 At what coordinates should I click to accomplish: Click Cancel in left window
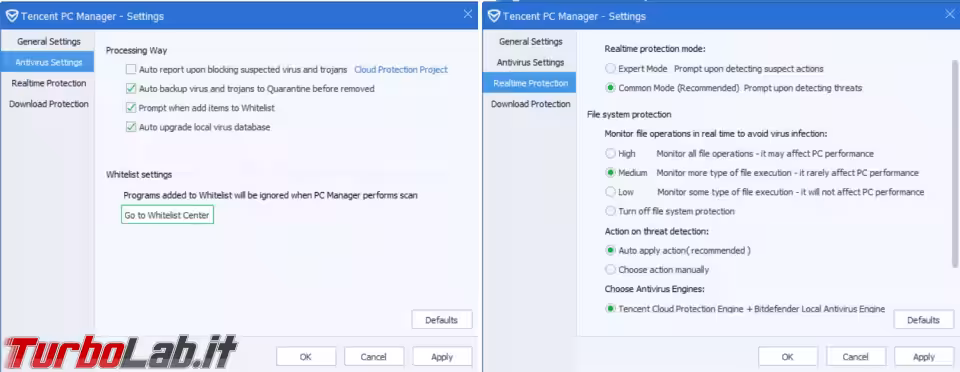pos(373,357)
